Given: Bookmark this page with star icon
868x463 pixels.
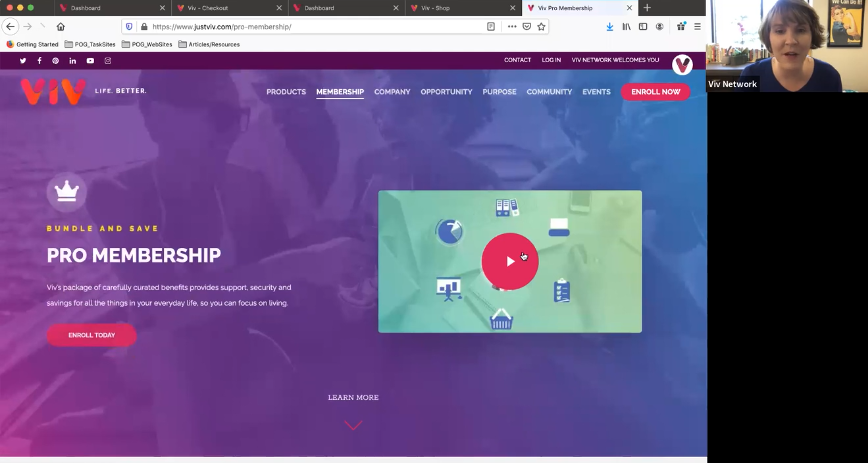Looking at the screenshot, I should tap(541, 27).
